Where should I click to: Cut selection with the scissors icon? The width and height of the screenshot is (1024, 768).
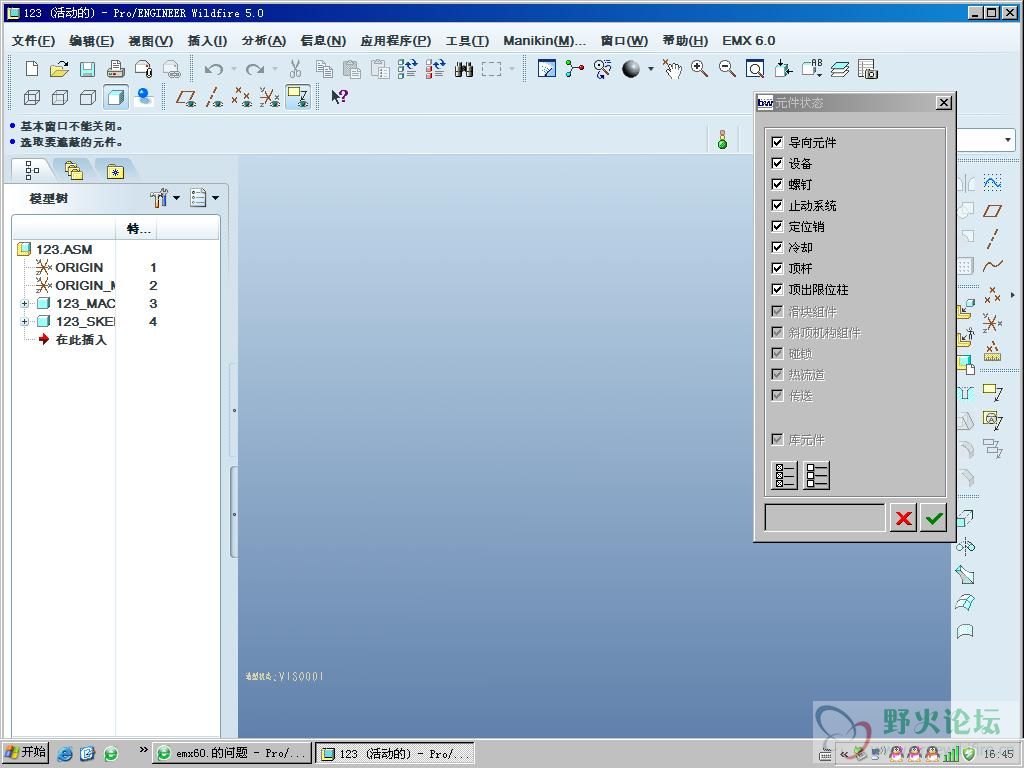point(295,69)
